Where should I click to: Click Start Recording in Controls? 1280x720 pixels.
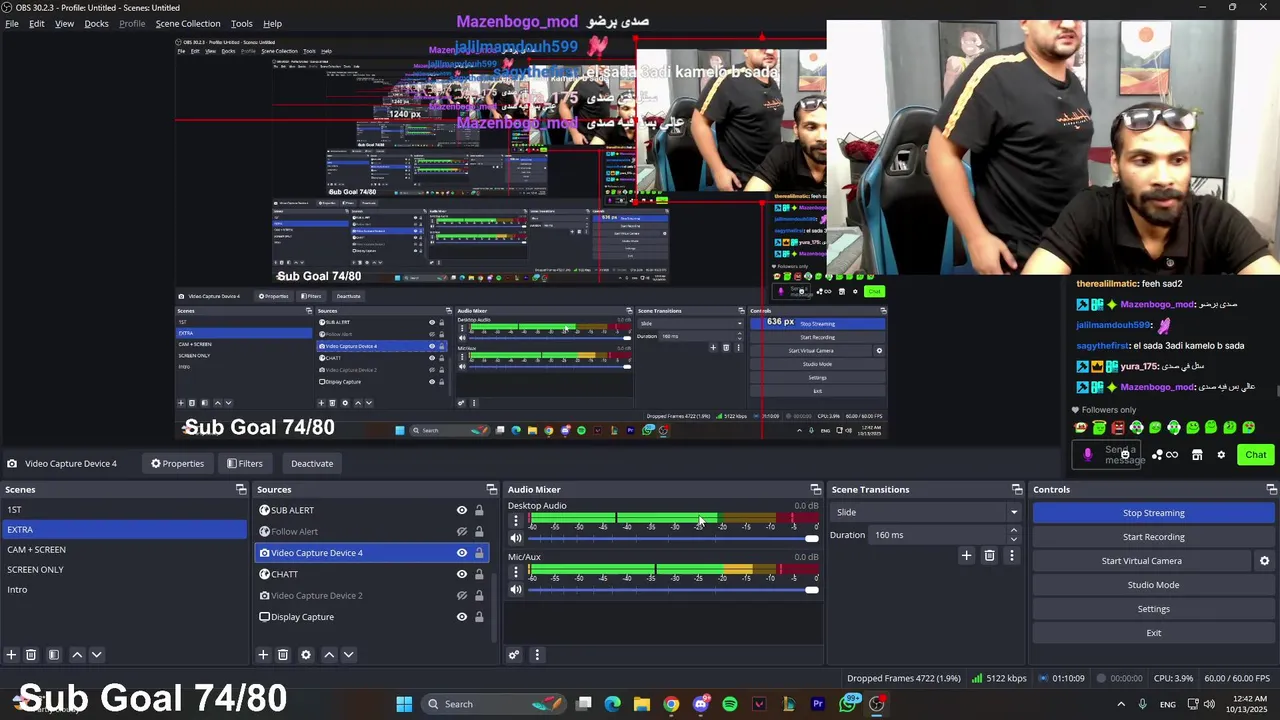(1153, 537)
